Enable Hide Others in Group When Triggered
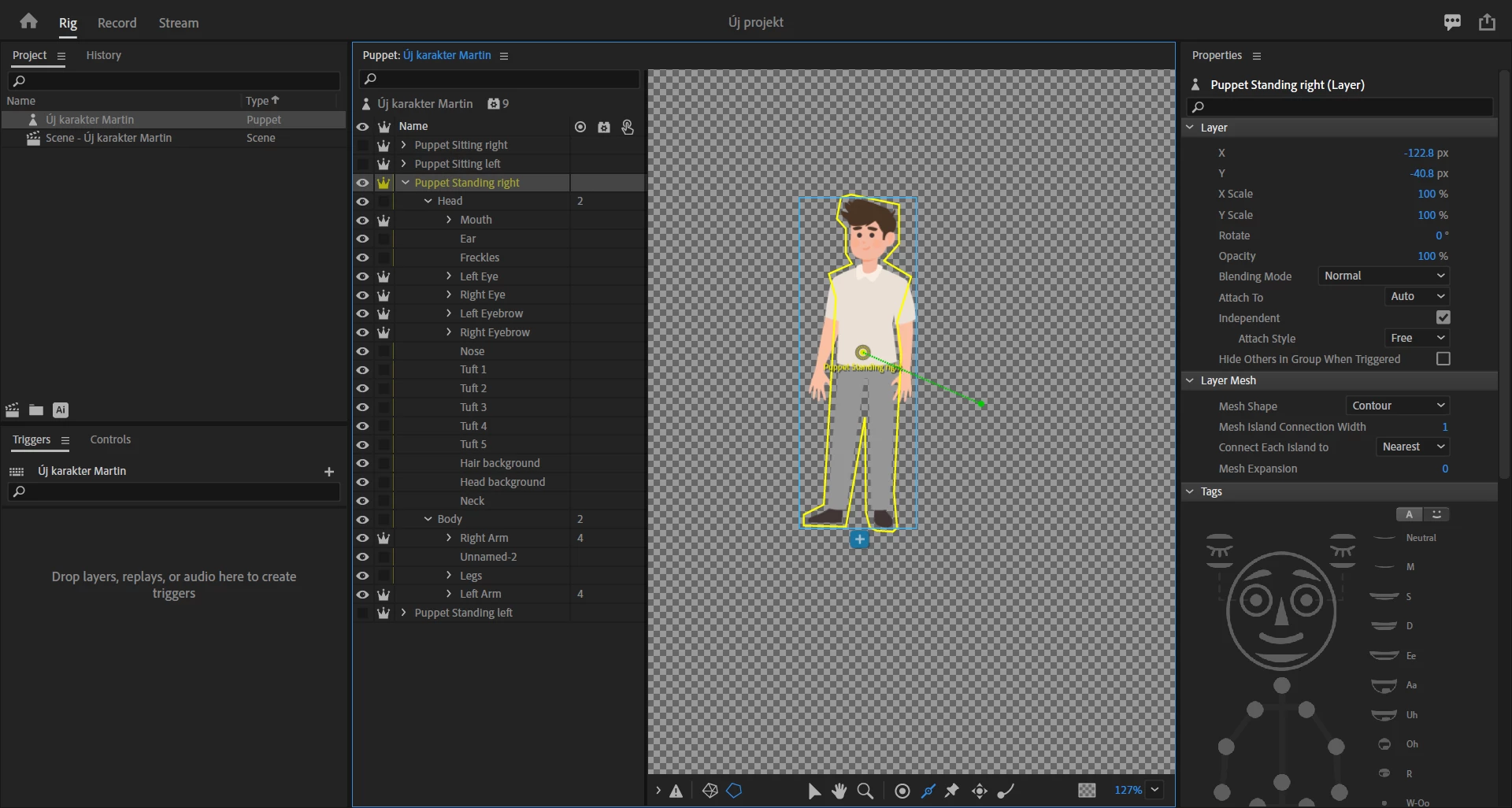This screenshot has height=808, width=1512. click(x=1443, y=358)
